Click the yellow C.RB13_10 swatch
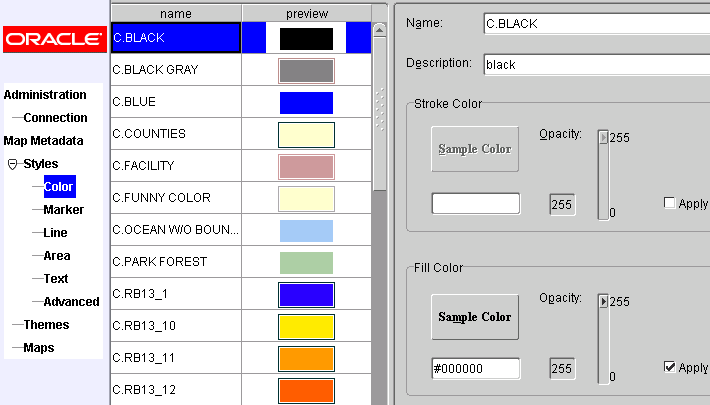The width and height of the screenshot is (710, 405). 306,327
